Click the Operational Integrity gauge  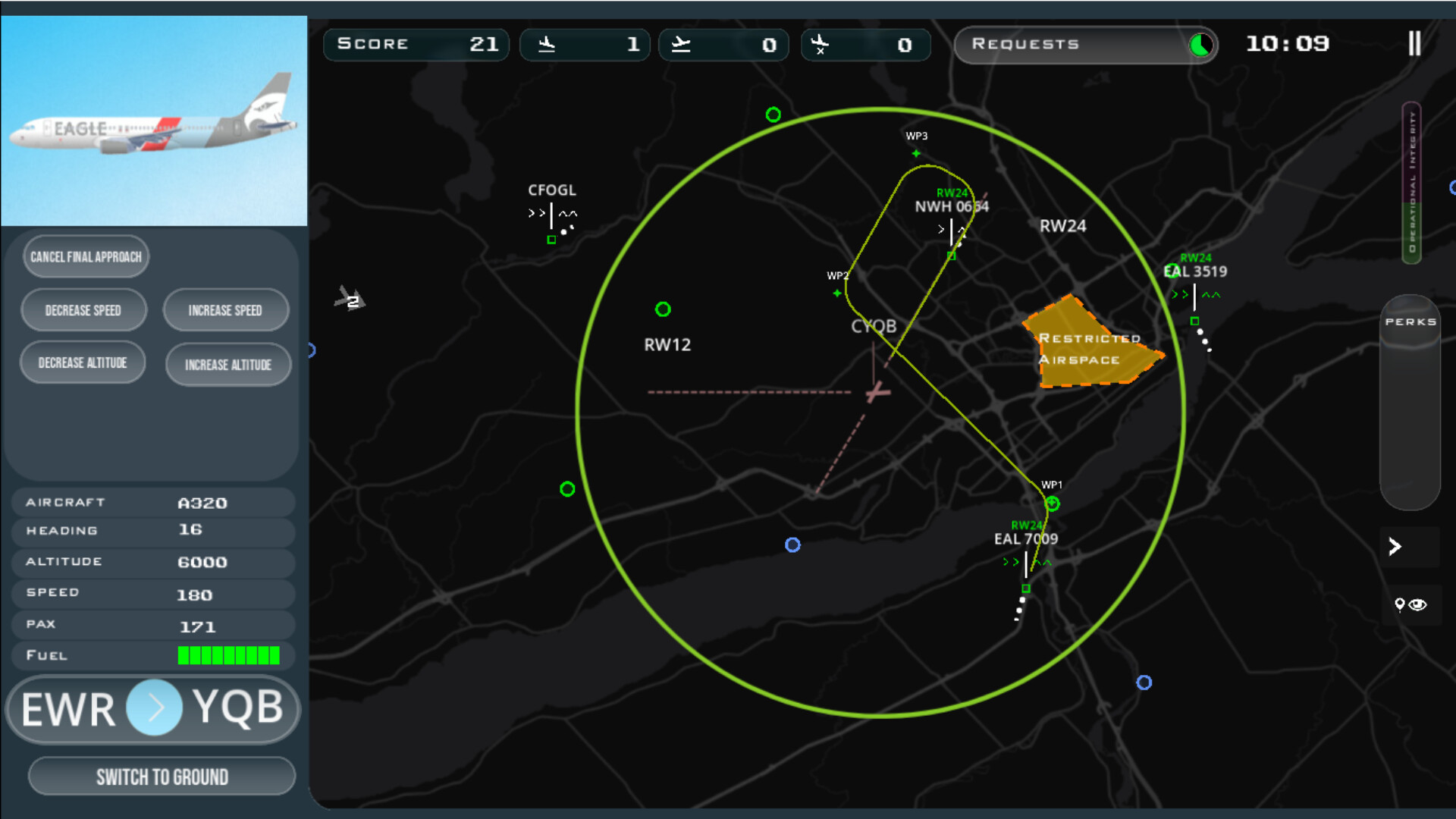click(x=1411, y=182)
